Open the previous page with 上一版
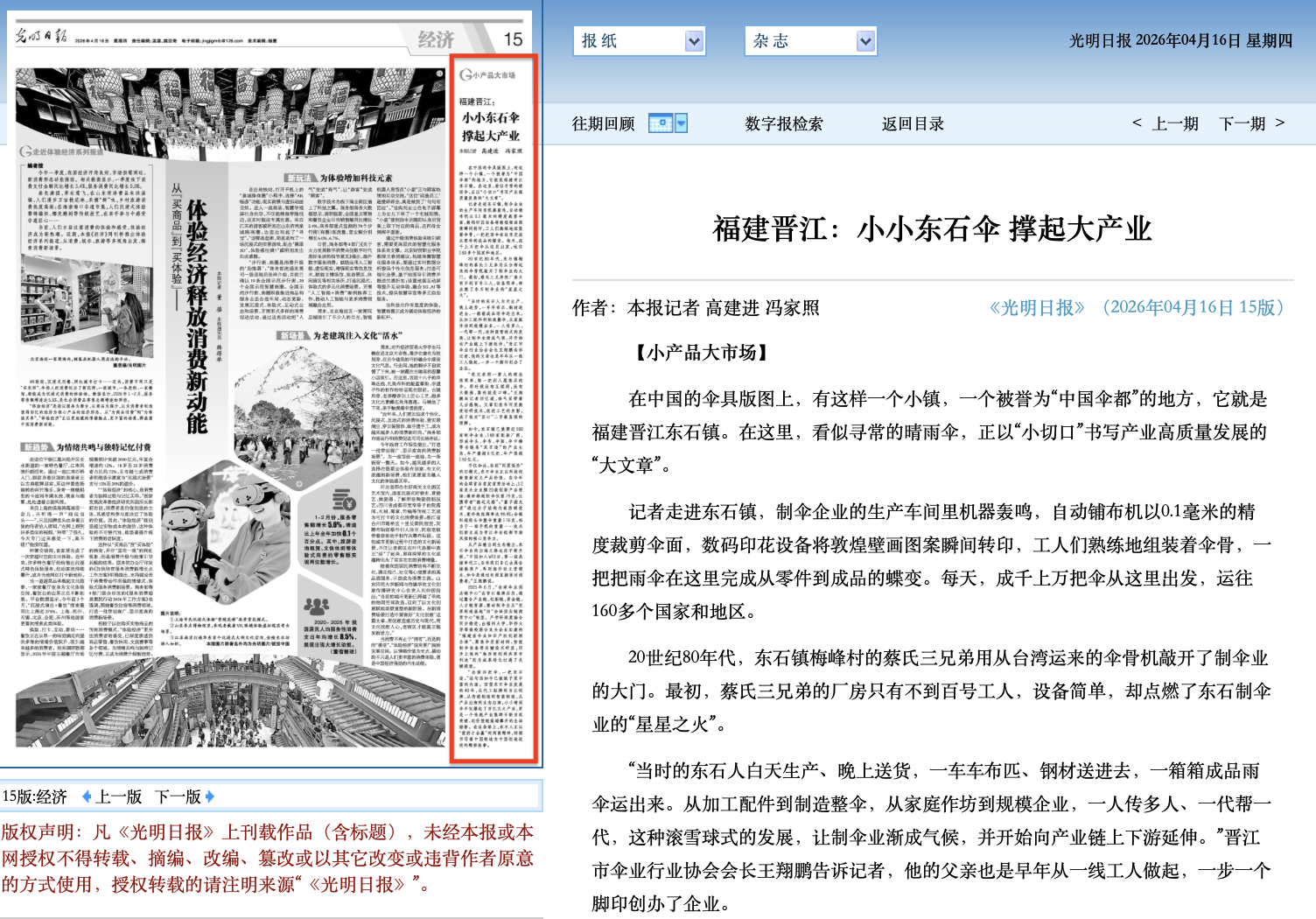Viewport: 1316px width, 919px height. (119, 796)
